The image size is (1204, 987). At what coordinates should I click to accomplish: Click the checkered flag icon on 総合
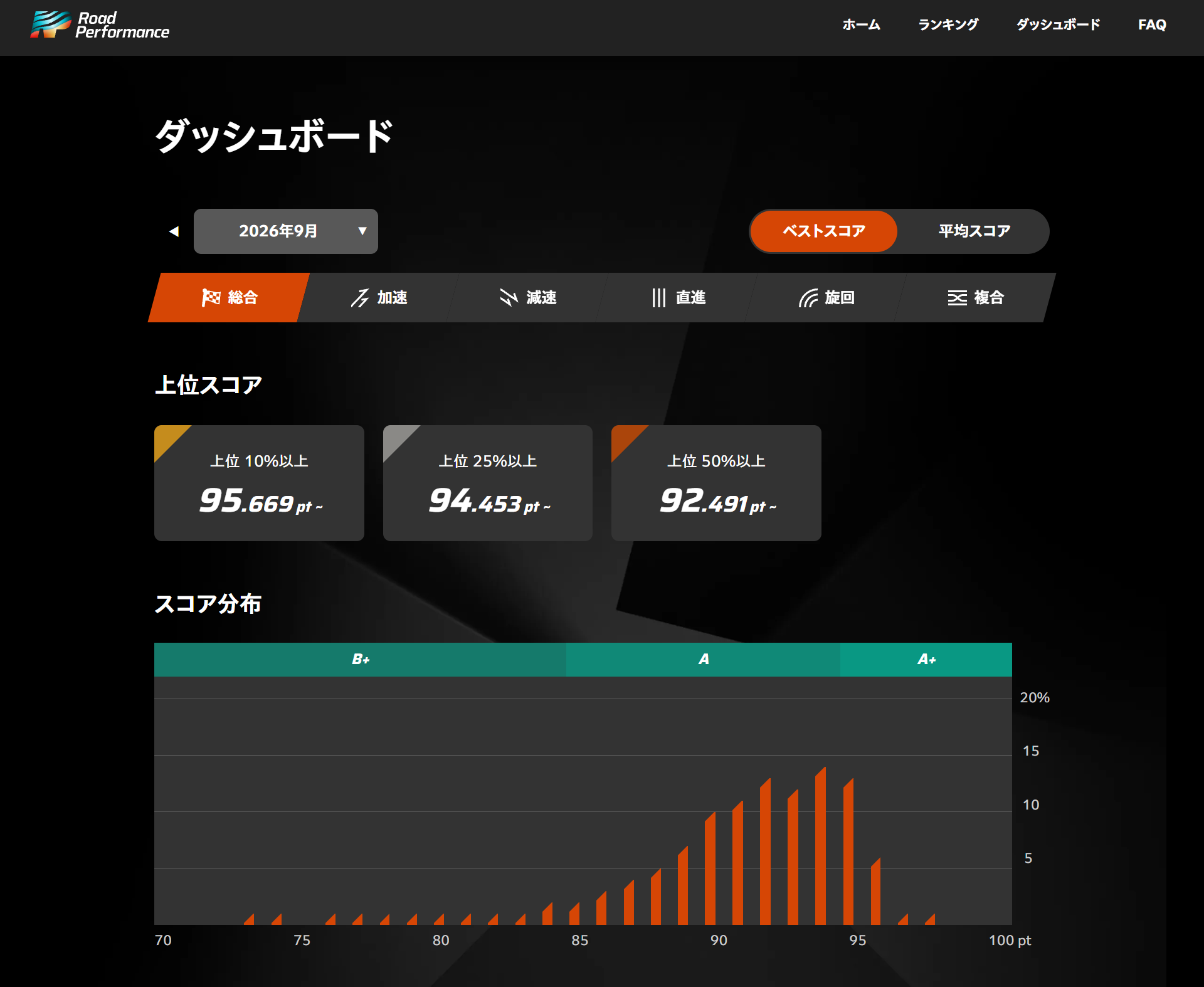click(x=211, y=297)
